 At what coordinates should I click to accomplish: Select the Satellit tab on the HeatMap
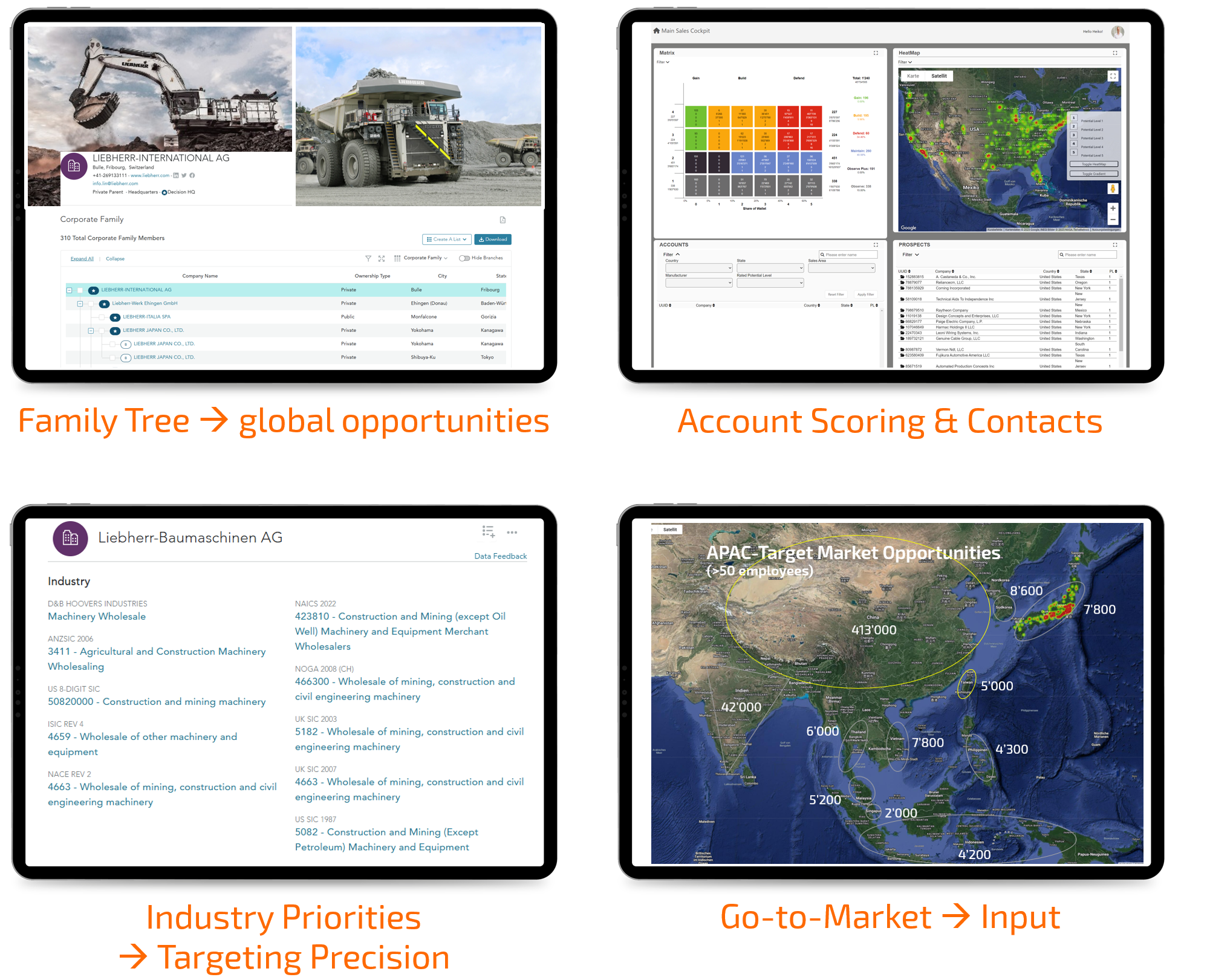(x=939, y=76)
